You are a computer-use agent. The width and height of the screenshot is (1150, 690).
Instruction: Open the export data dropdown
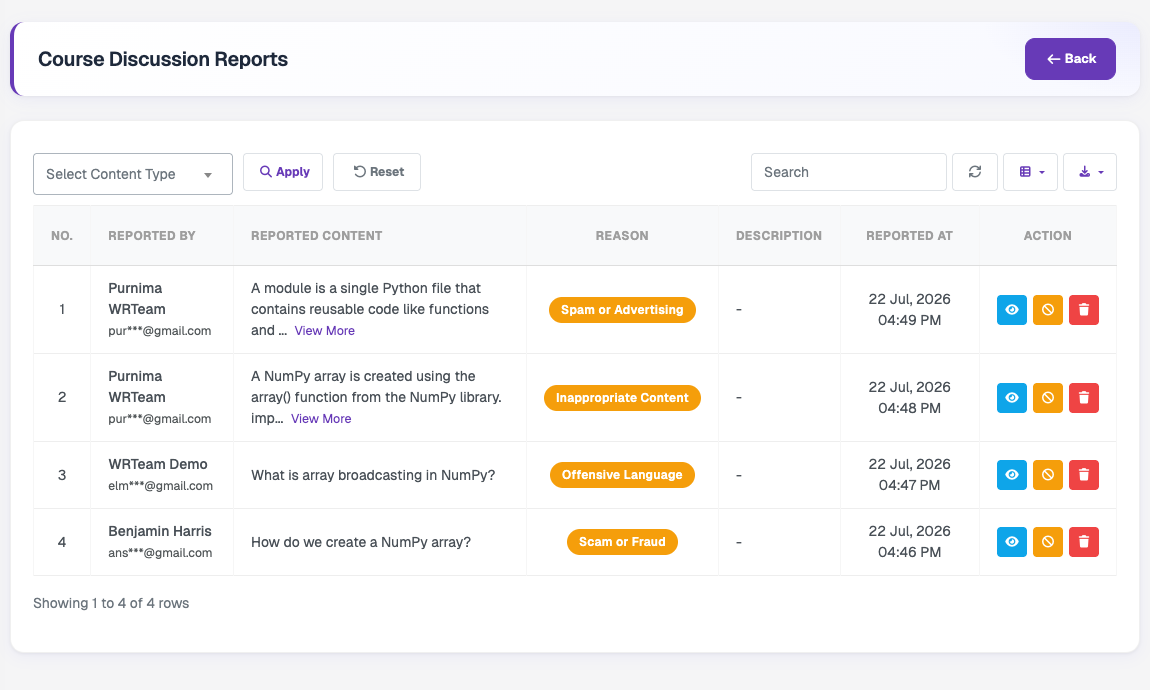click(1090, 172)
